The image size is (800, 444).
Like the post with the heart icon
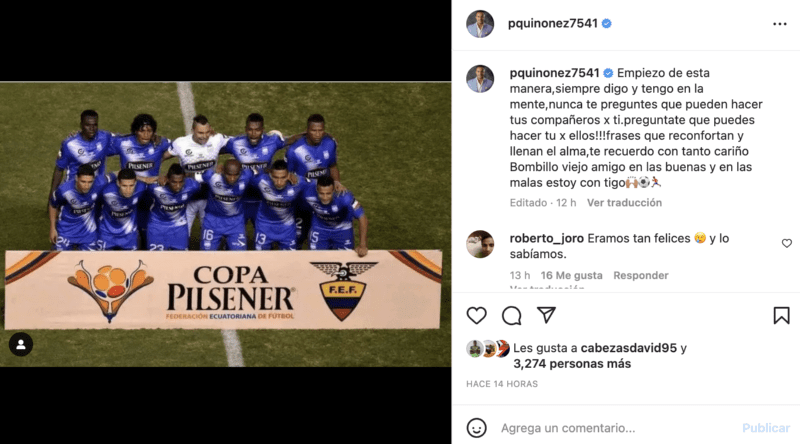click(x=477, y=315)
